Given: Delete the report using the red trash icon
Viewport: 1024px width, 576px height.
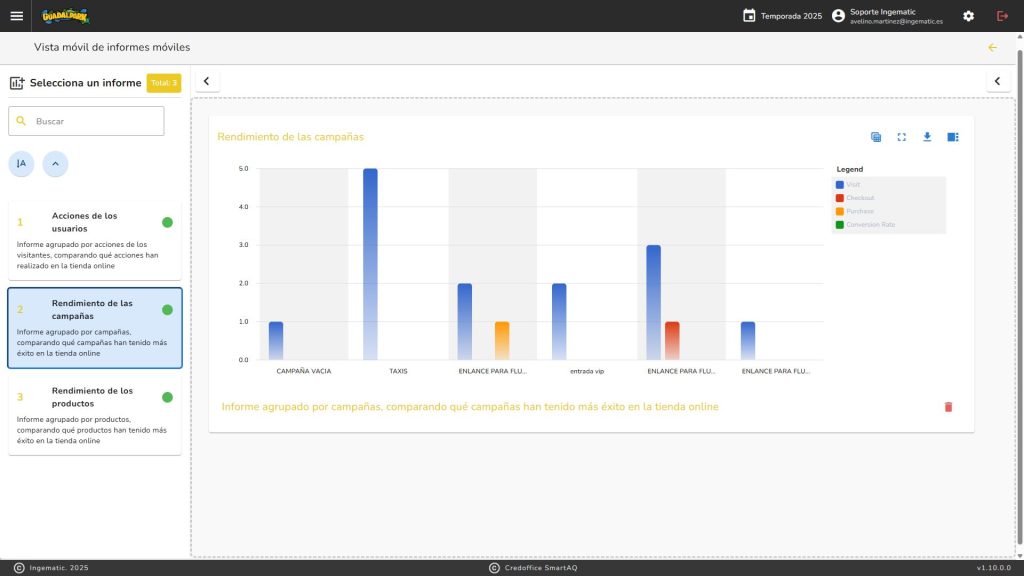Looking at the screenshot, I should point(948,407).
